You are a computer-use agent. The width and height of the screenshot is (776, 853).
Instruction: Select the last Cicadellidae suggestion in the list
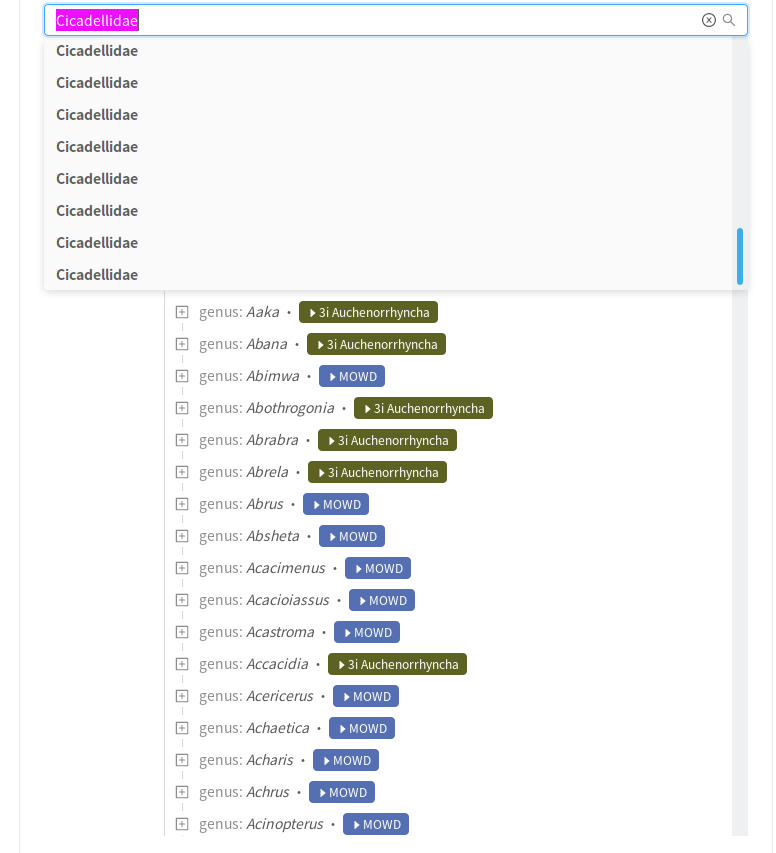(x=97, y=274)
